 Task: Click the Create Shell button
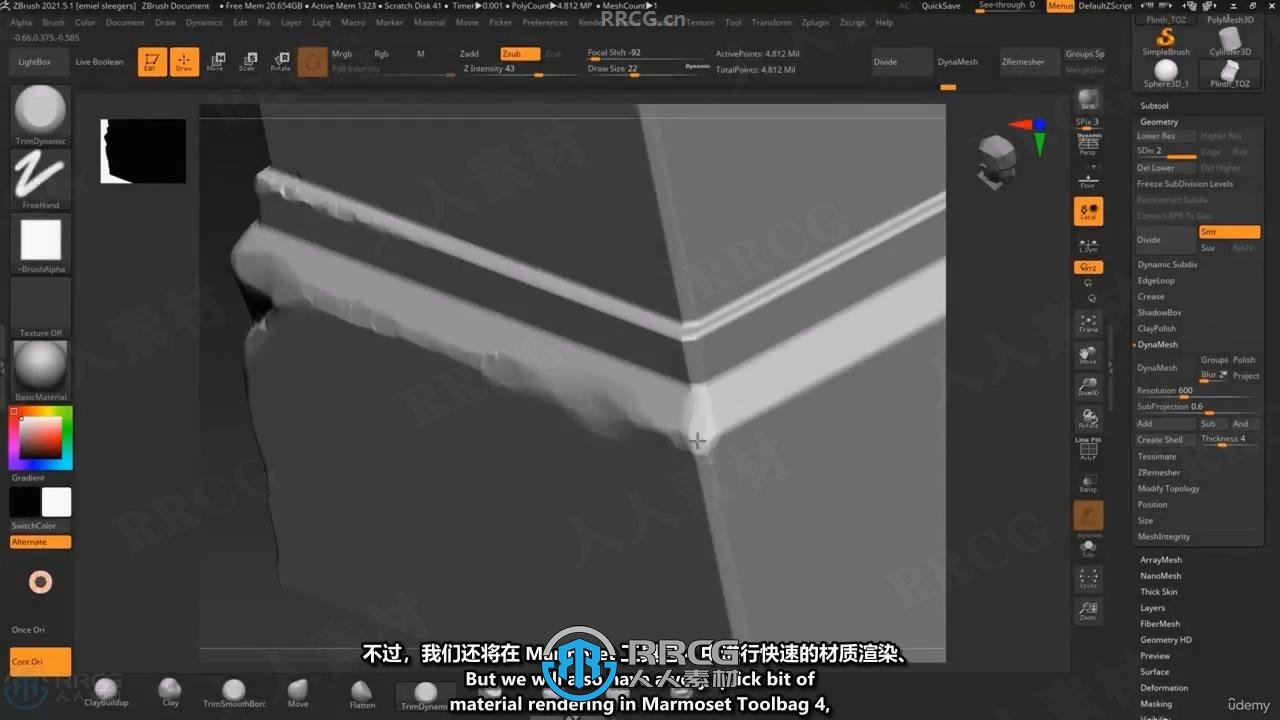pyautogui.click(x=1165, y=440)
